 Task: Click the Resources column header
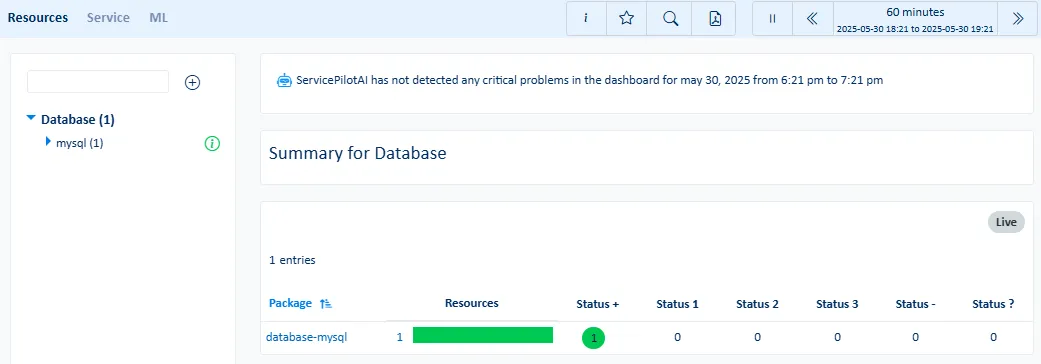coord(471,303)
